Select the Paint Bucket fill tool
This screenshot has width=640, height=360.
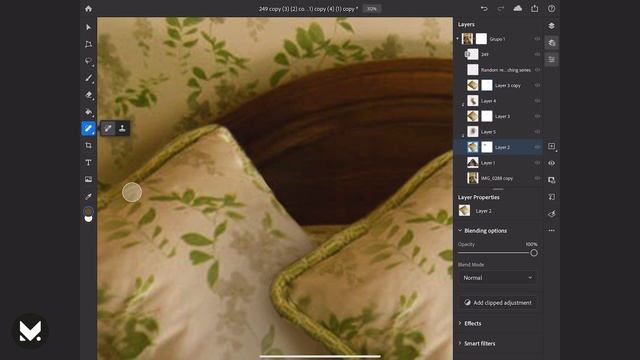point(89,111)
